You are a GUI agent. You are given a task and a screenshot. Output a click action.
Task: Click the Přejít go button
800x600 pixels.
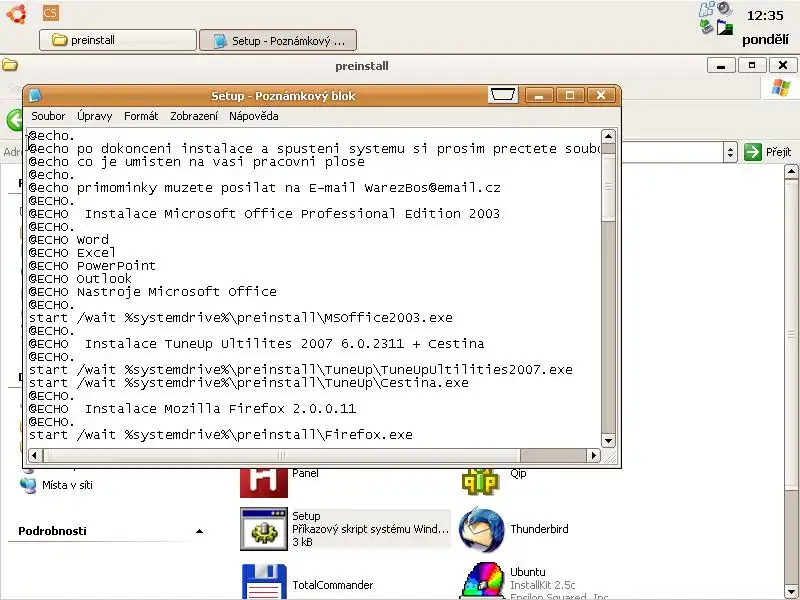(767, 152)
